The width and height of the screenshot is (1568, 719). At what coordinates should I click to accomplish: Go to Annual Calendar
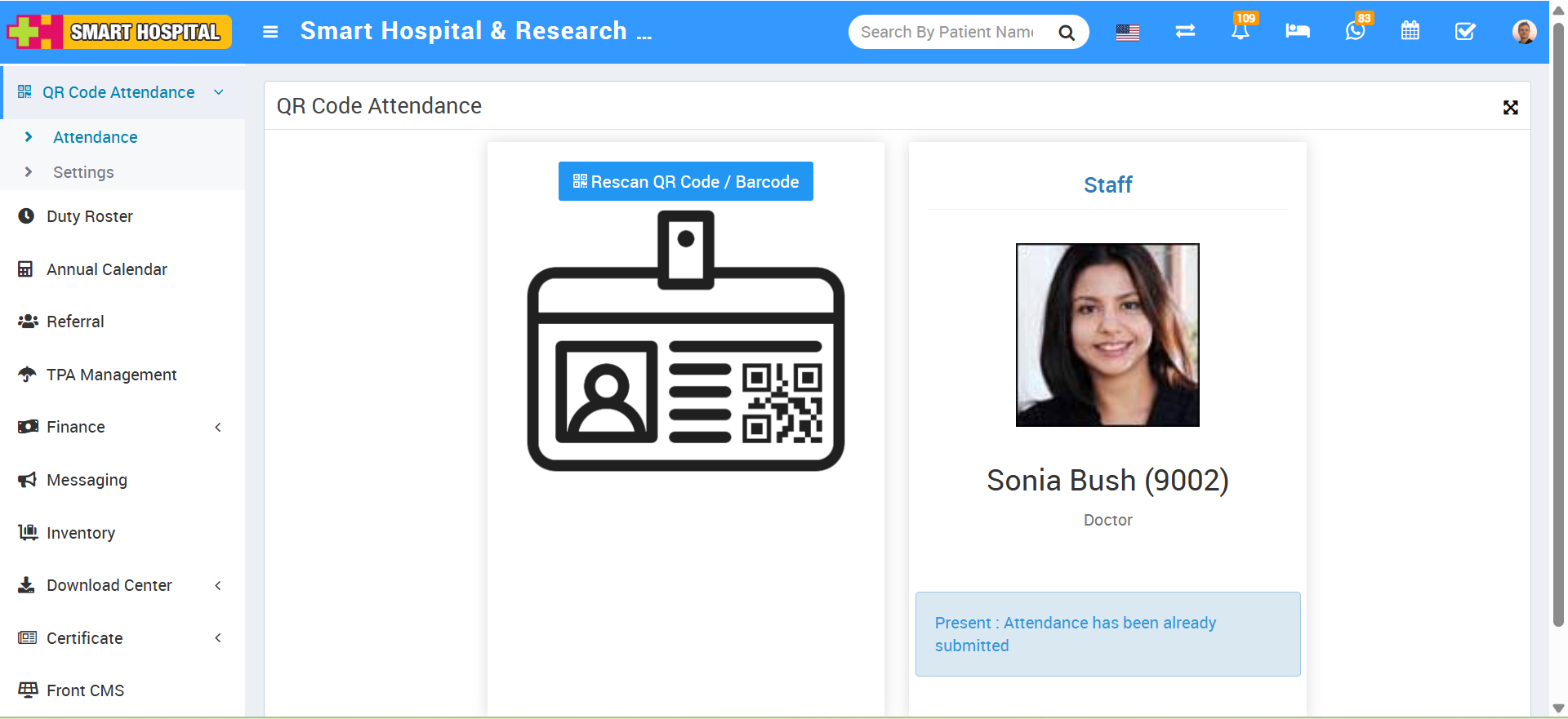[107, 269]
